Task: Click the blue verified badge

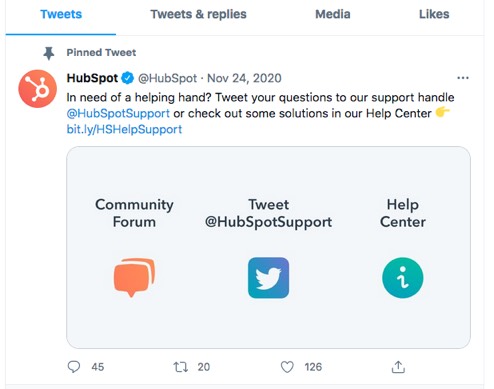Action: point(127,78)
